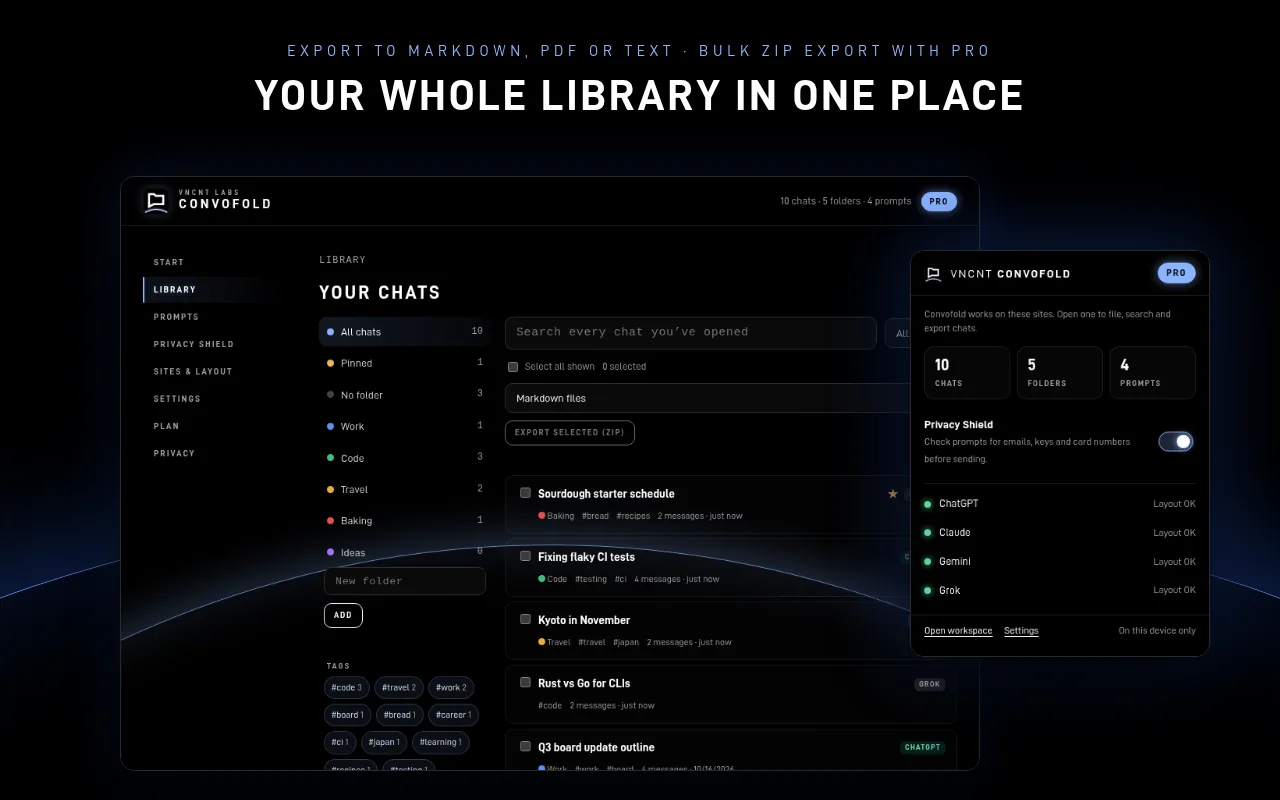Open Settings in the left sidebar

[x=177, y=399]
